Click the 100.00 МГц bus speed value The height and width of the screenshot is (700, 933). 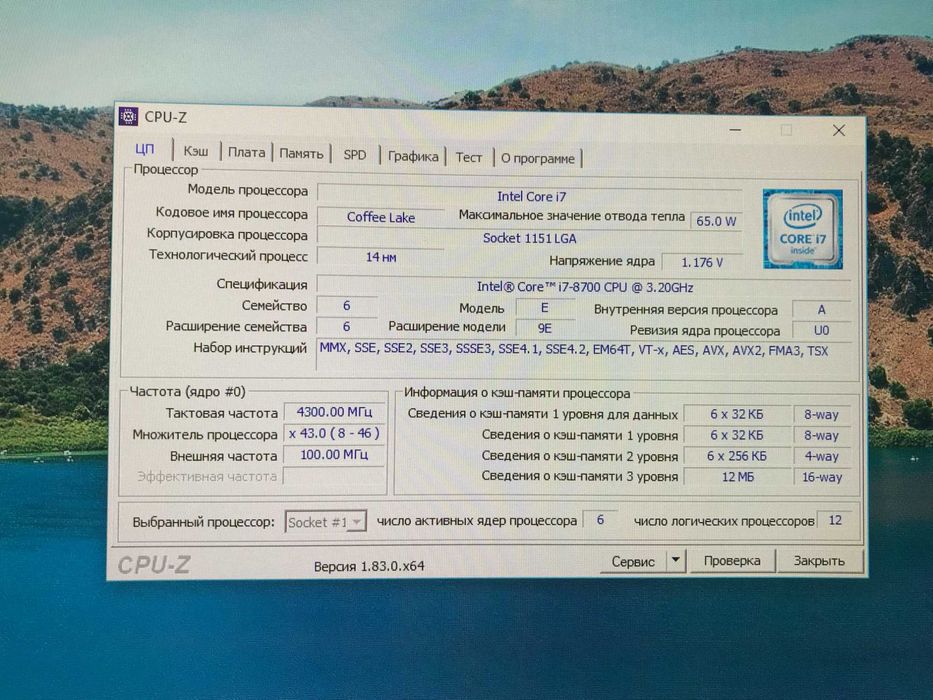click(334, 455)
